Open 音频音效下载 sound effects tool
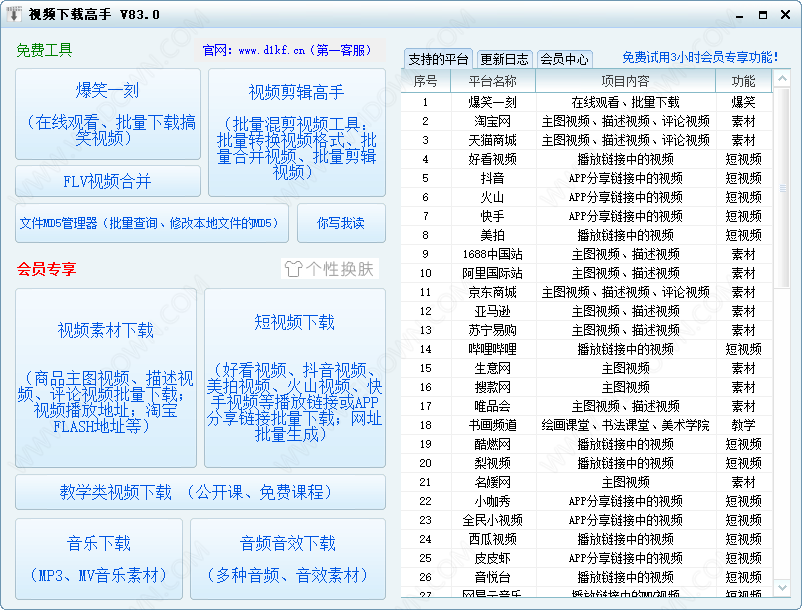 tap(288, 559)
